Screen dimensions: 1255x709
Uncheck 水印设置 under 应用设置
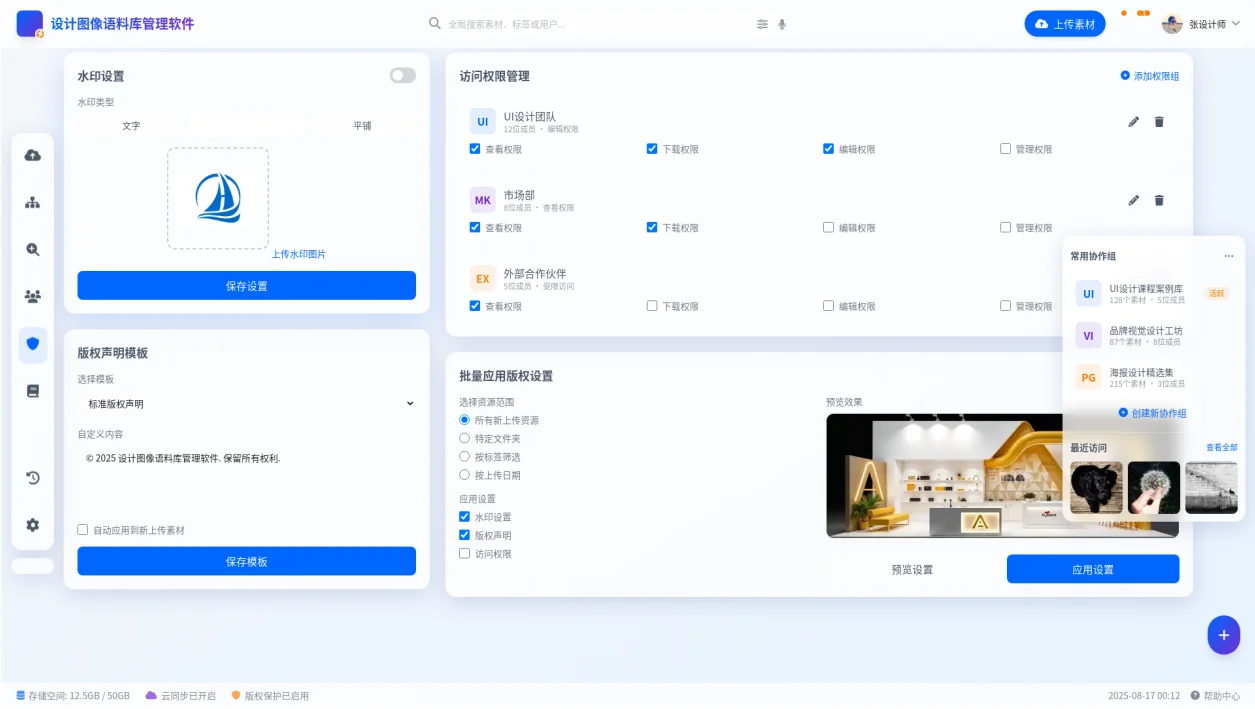[464, 517]
